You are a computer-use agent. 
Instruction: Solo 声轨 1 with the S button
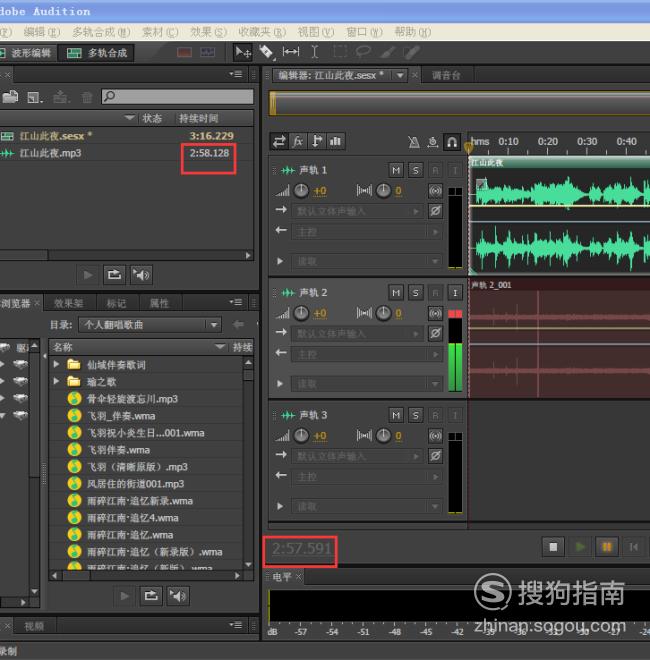[x=416, y=170]
